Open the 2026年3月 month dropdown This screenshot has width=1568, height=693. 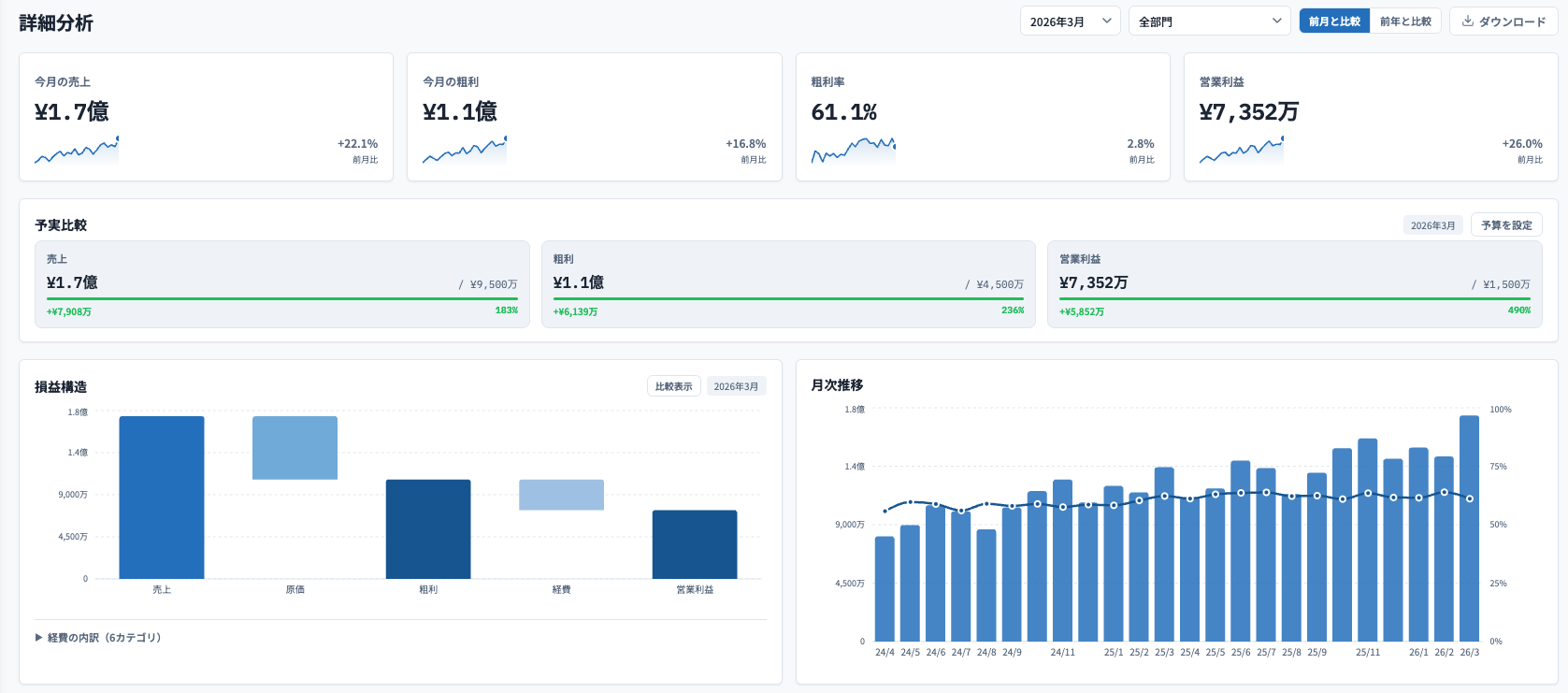pos(1070,22)
